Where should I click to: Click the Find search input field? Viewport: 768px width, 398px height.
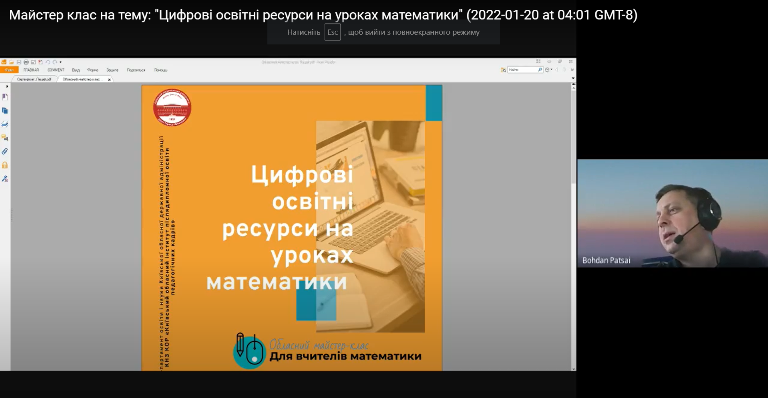click(x=526, y=70)
